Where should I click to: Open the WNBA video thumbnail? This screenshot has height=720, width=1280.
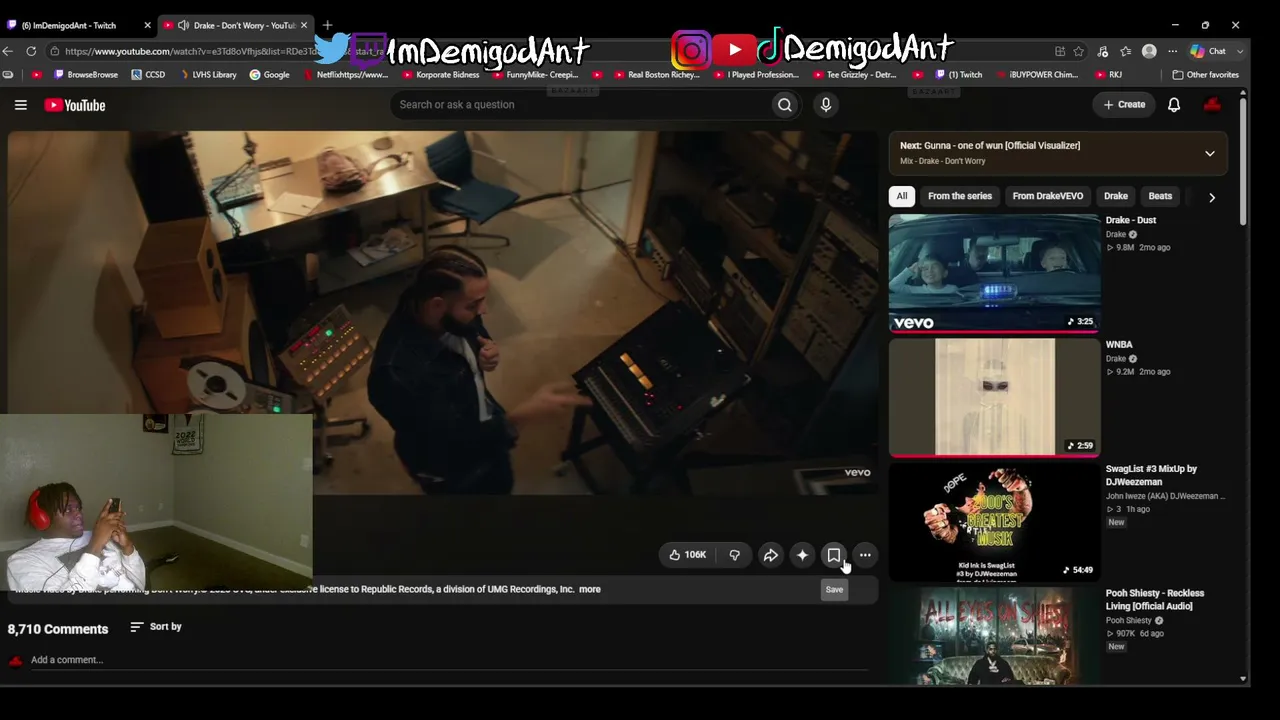pos(994,397)
